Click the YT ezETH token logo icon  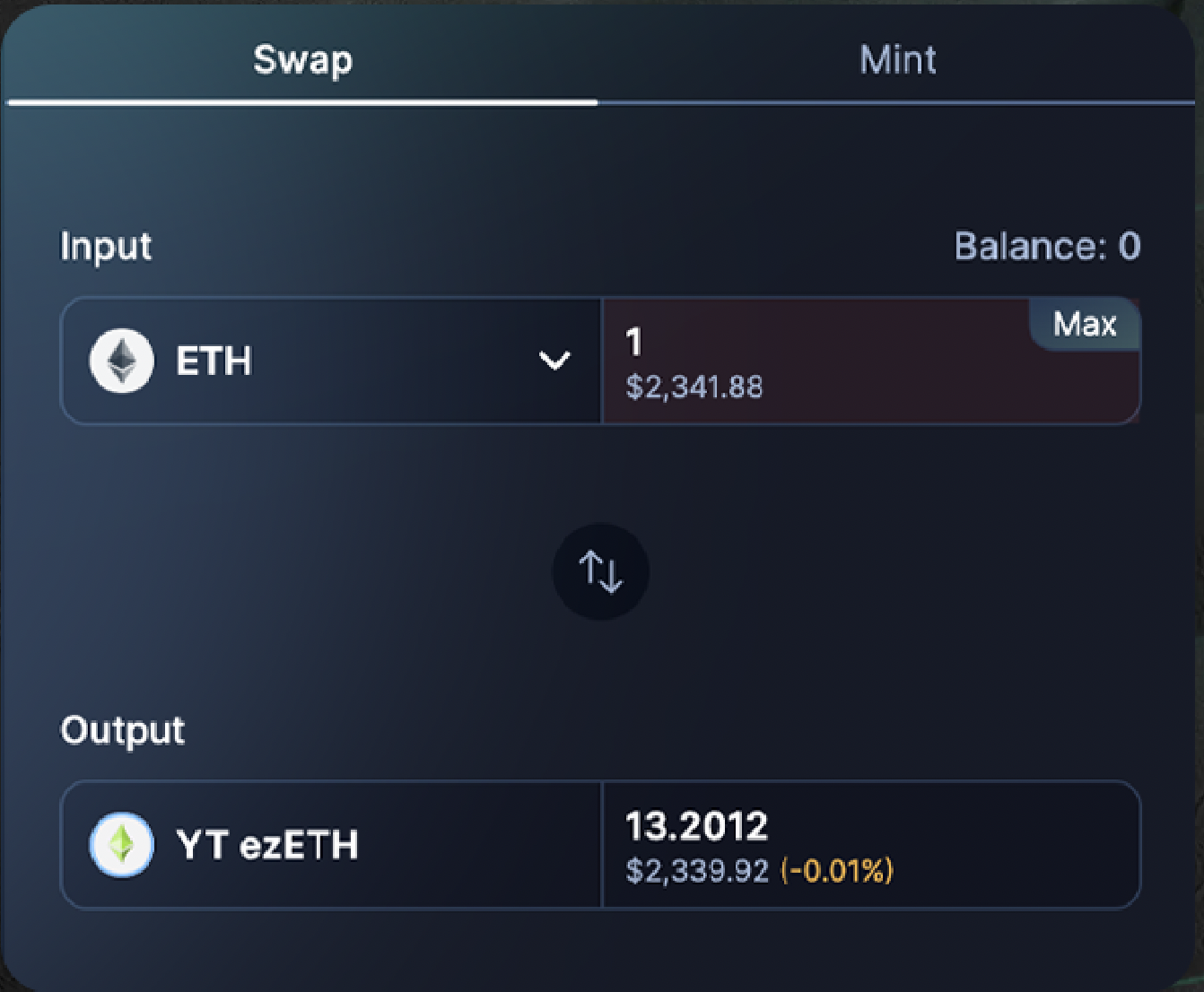tap(122, 845)
